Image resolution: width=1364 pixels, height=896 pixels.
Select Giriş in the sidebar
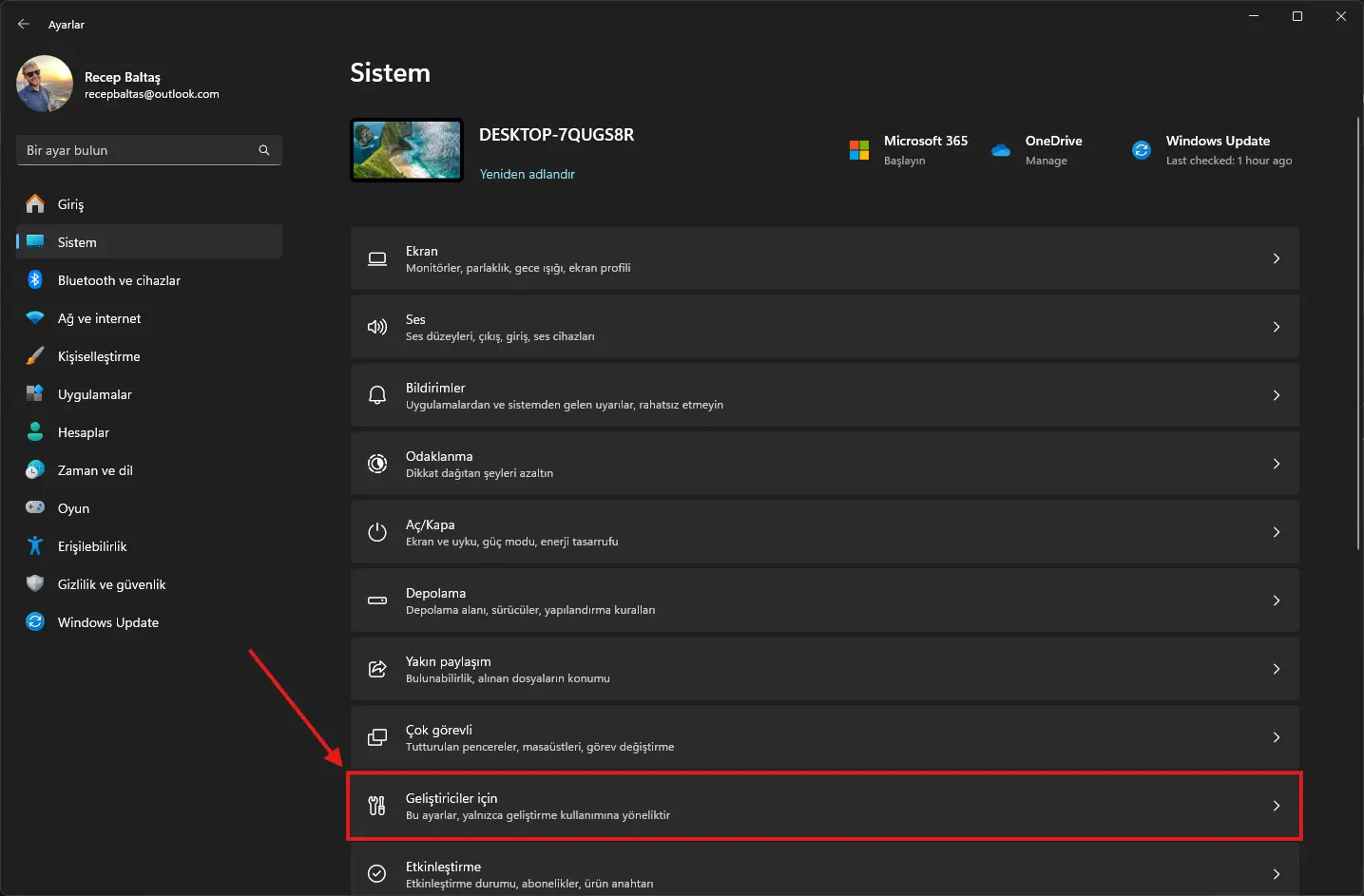pos(149,203)
